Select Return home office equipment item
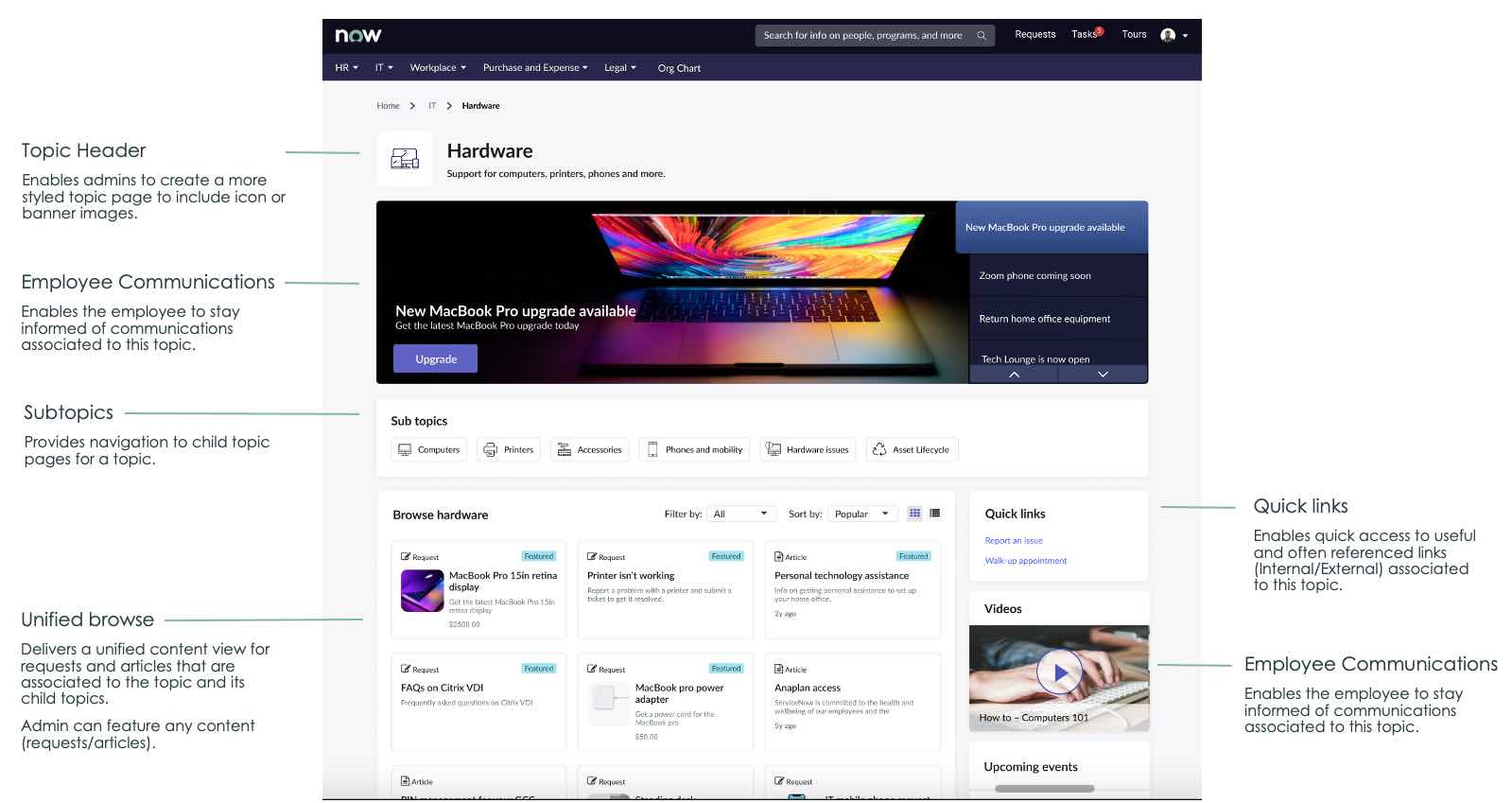 tap(1058, 319)
